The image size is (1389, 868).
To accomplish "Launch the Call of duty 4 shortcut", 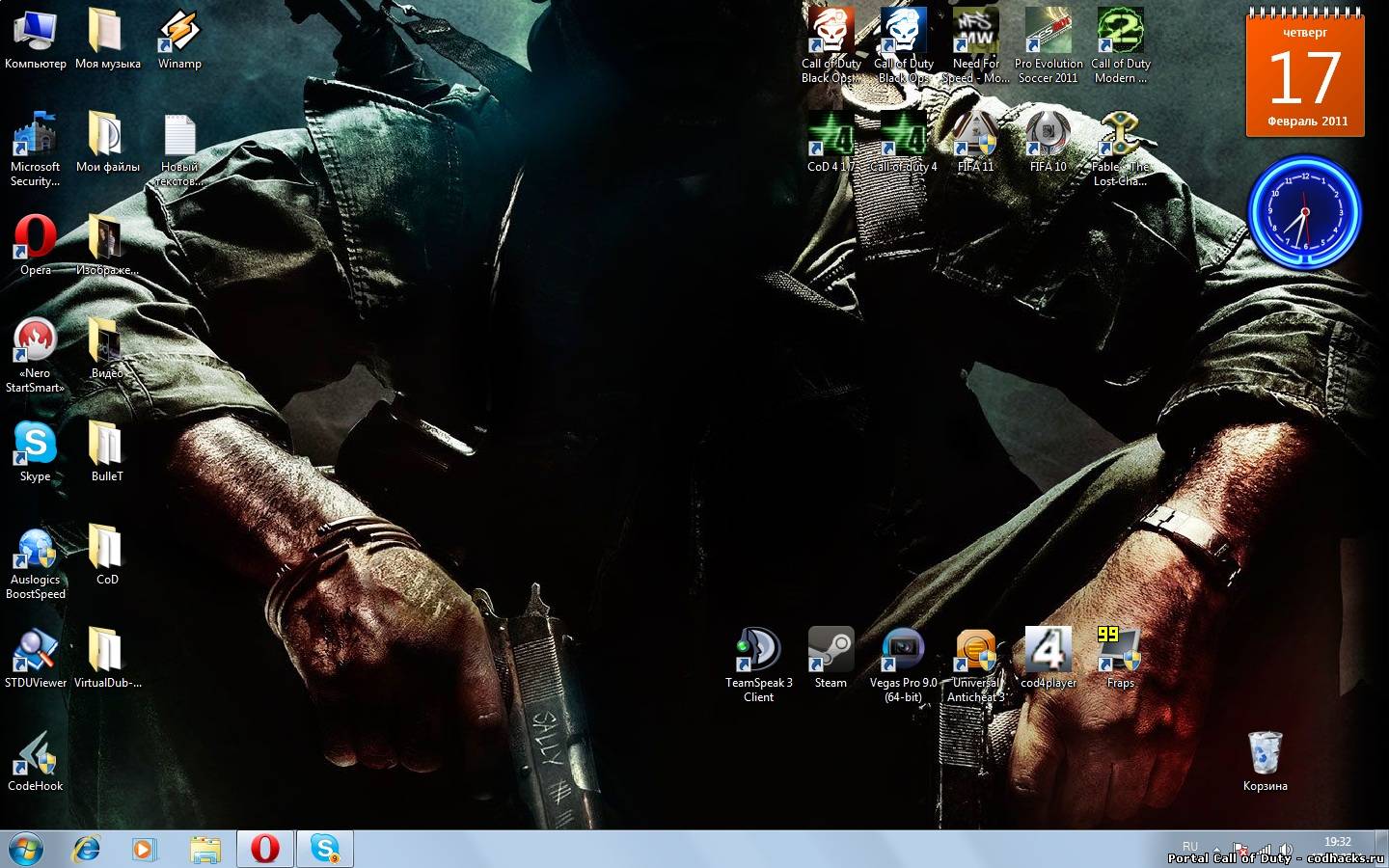I will 904,143.
